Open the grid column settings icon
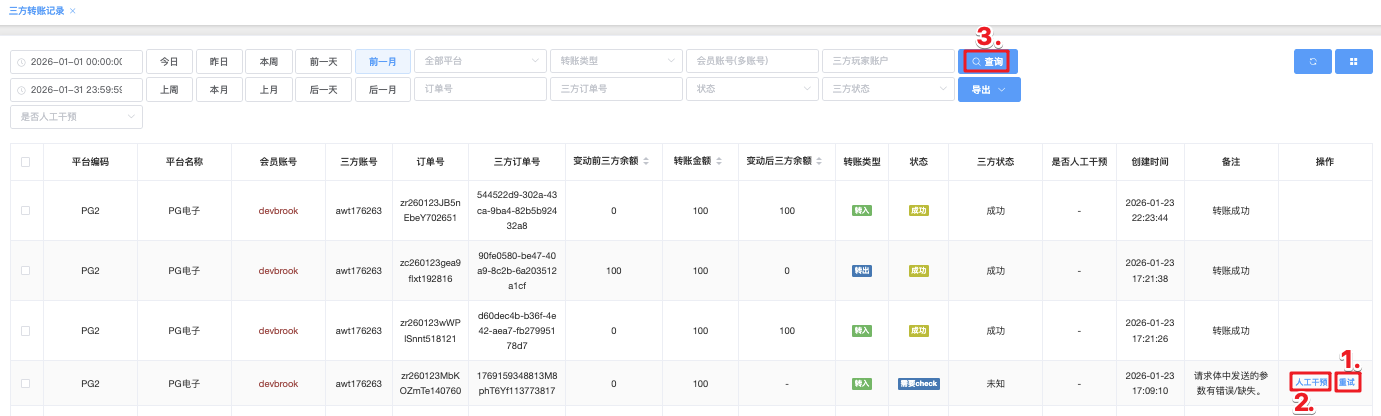The height and width of the screenshot is (416, 1381). (1353, 62)
